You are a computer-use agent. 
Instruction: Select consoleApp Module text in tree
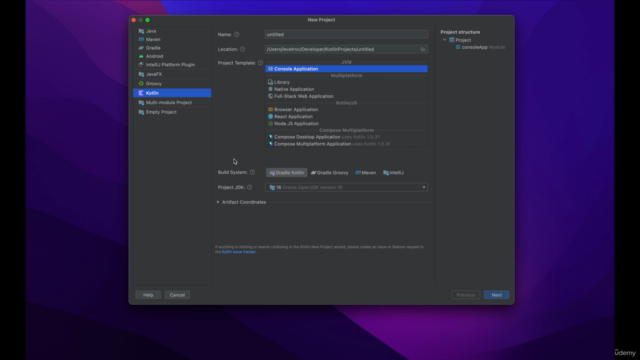pos(483,47)
